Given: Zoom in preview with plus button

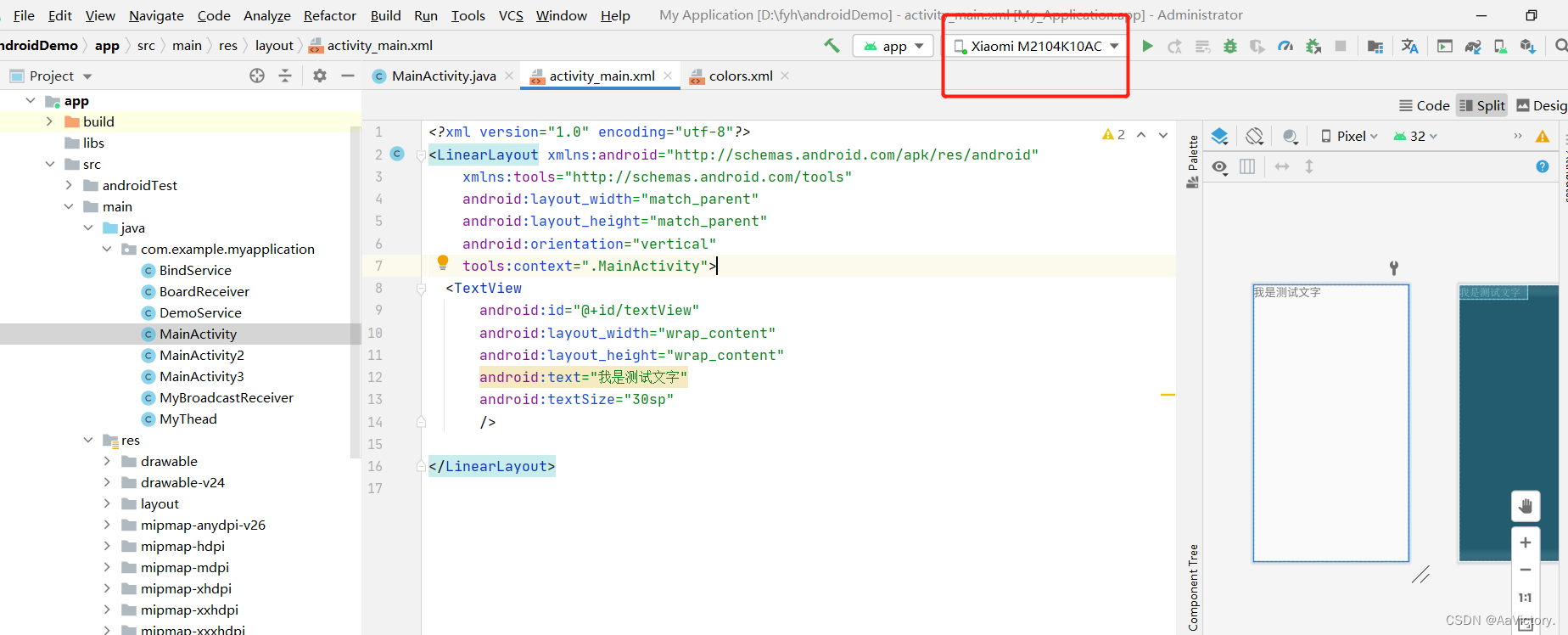Looking at the screenshot, I should click(1526, 542).
